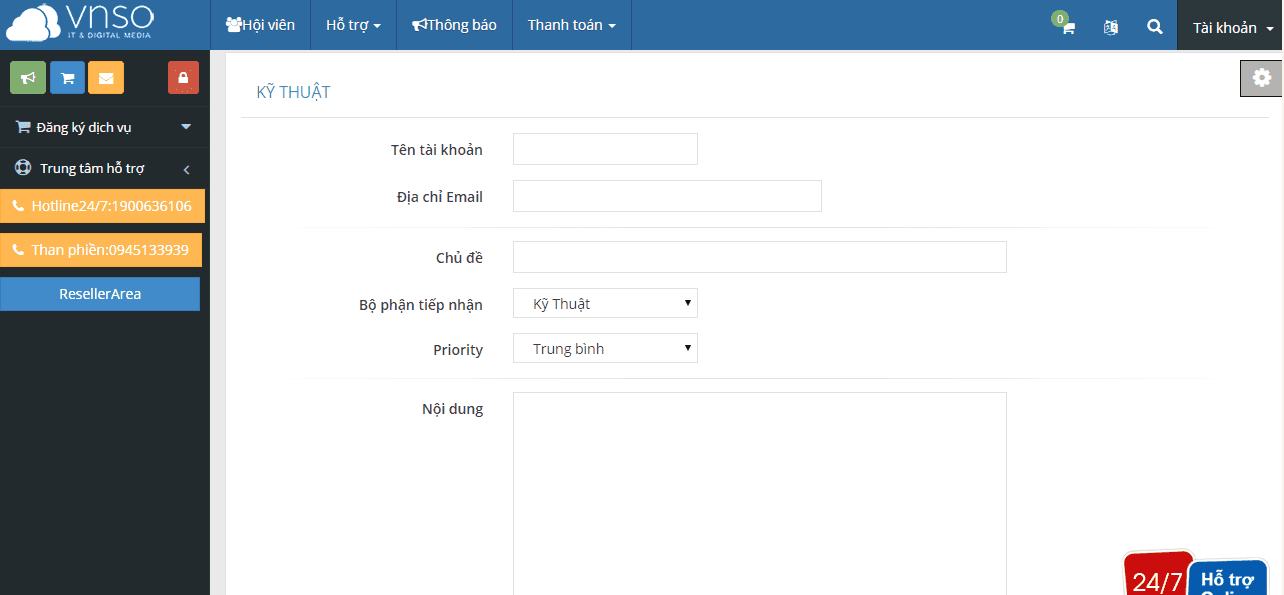Focus the Tên tài khoản input field

605,149
